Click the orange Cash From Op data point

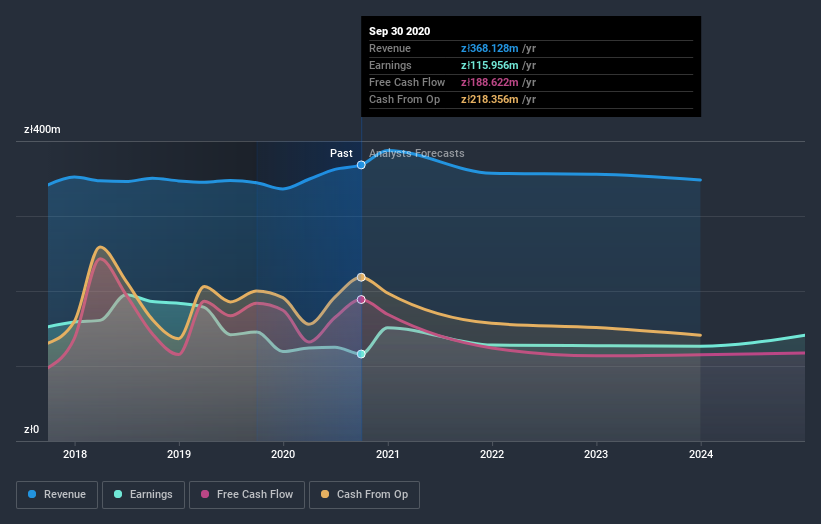[x=361, y=277]
